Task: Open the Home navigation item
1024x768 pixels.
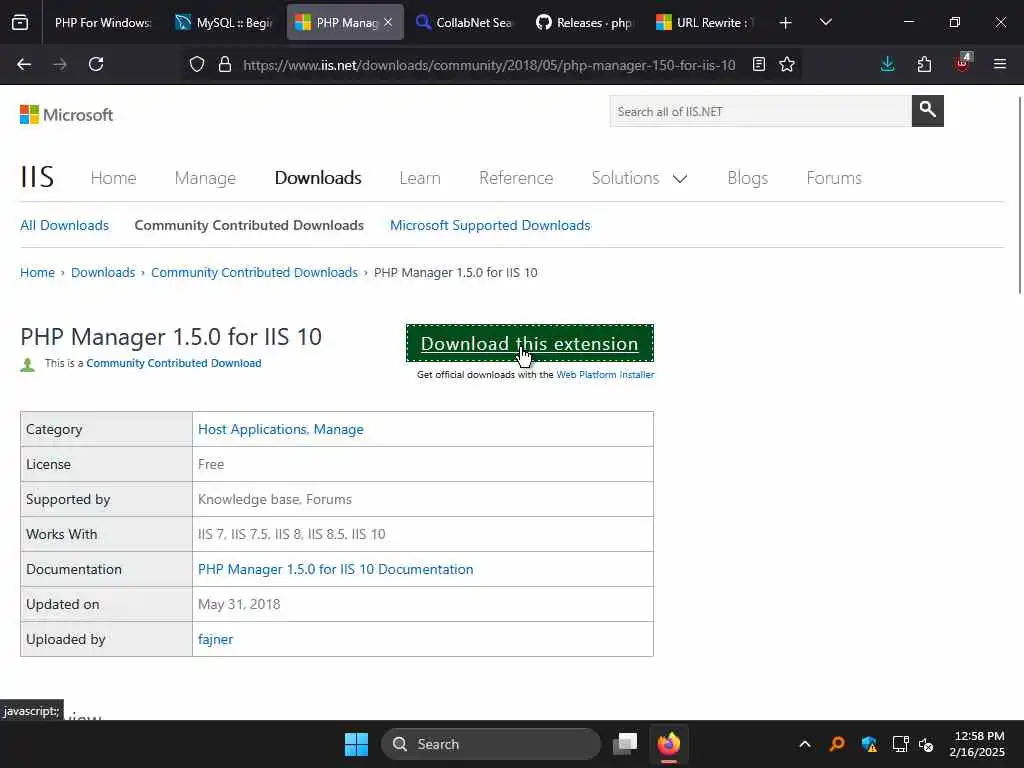Action: tap(114, 178)
